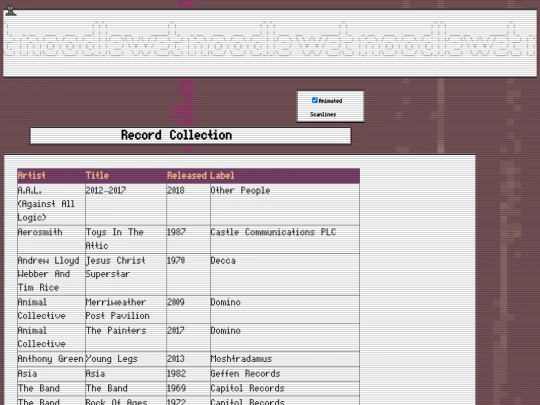Select Anthony Green artist cell
540x405 pixels.
(51, 359)
